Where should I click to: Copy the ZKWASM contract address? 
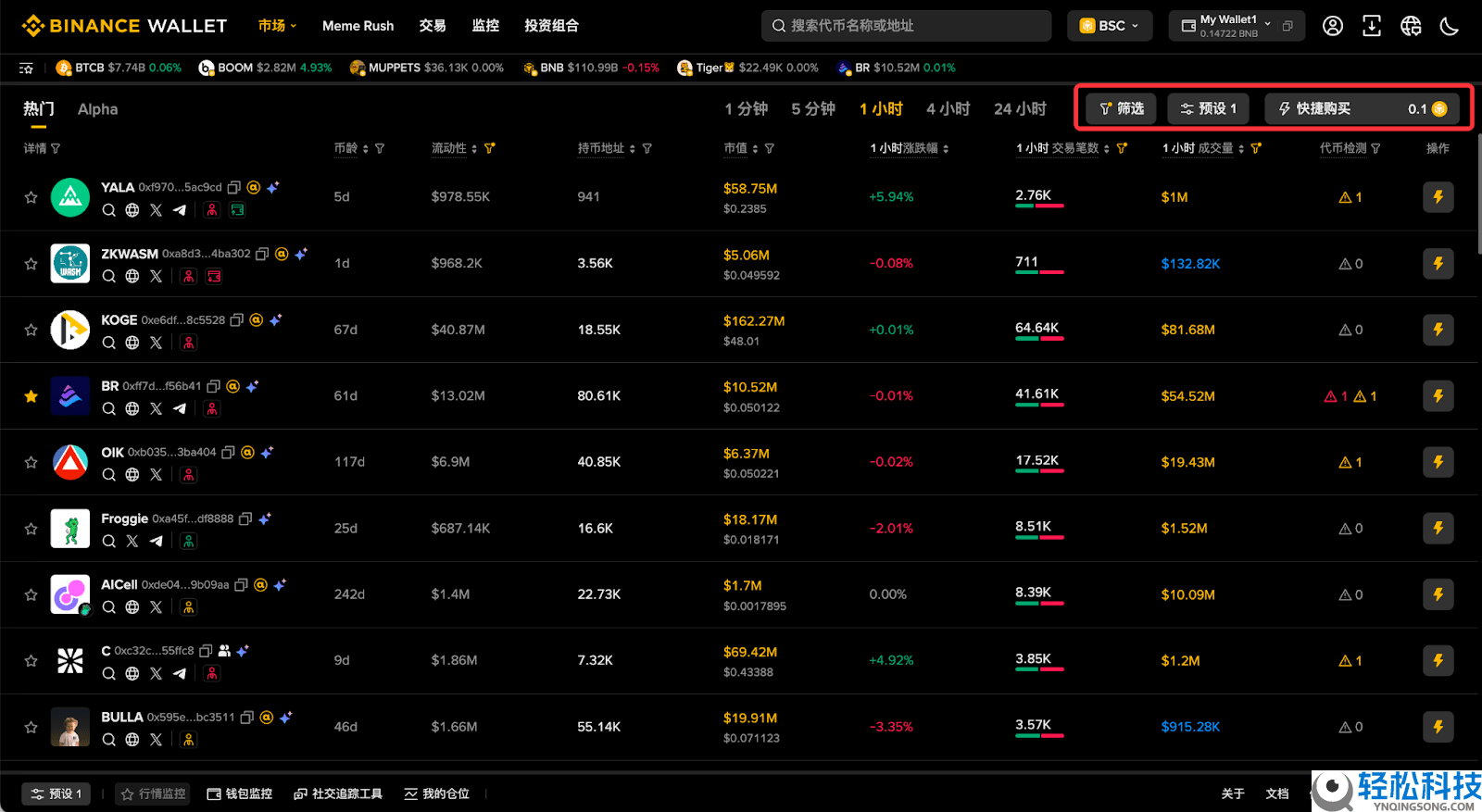tap(262, 254)
